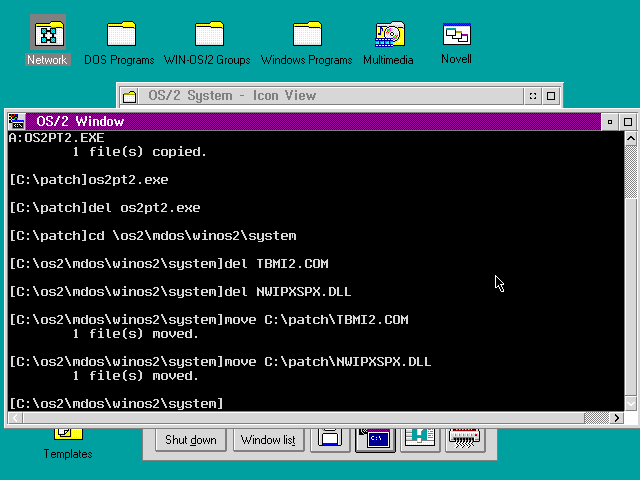This screenshot has height=480, width=640.
Task: Click the horizontal scroll left arrow
Action: point(16,418)
